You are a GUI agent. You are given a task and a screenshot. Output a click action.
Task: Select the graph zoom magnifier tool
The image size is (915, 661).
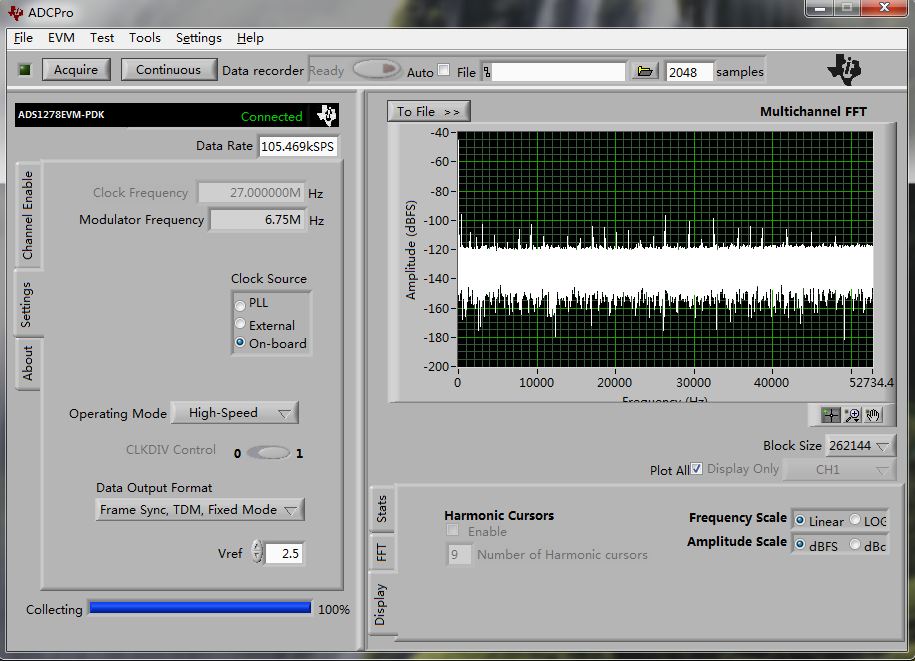853,415
